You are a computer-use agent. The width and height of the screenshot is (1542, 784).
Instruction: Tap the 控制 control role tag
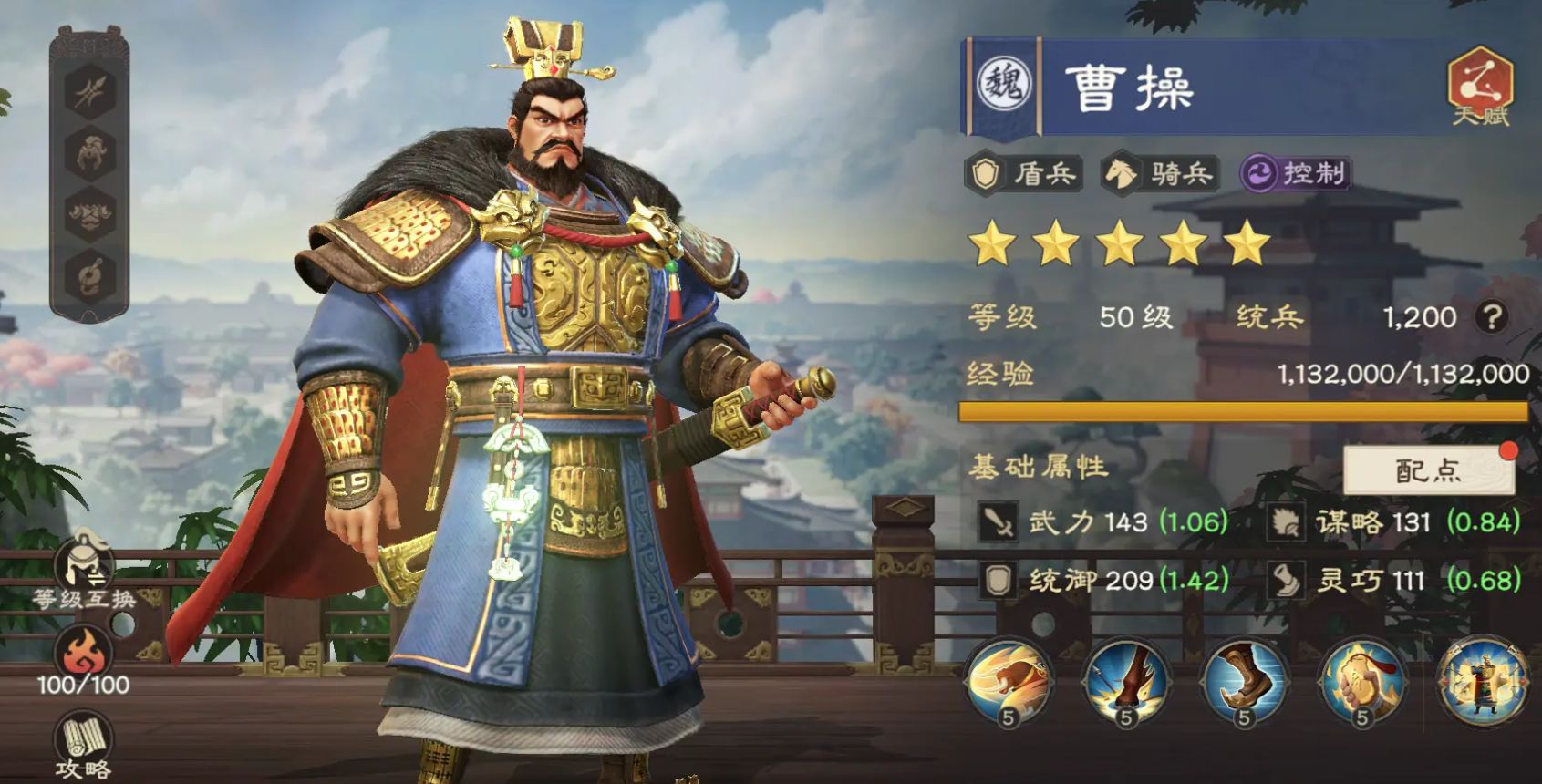click(1296, 173)
